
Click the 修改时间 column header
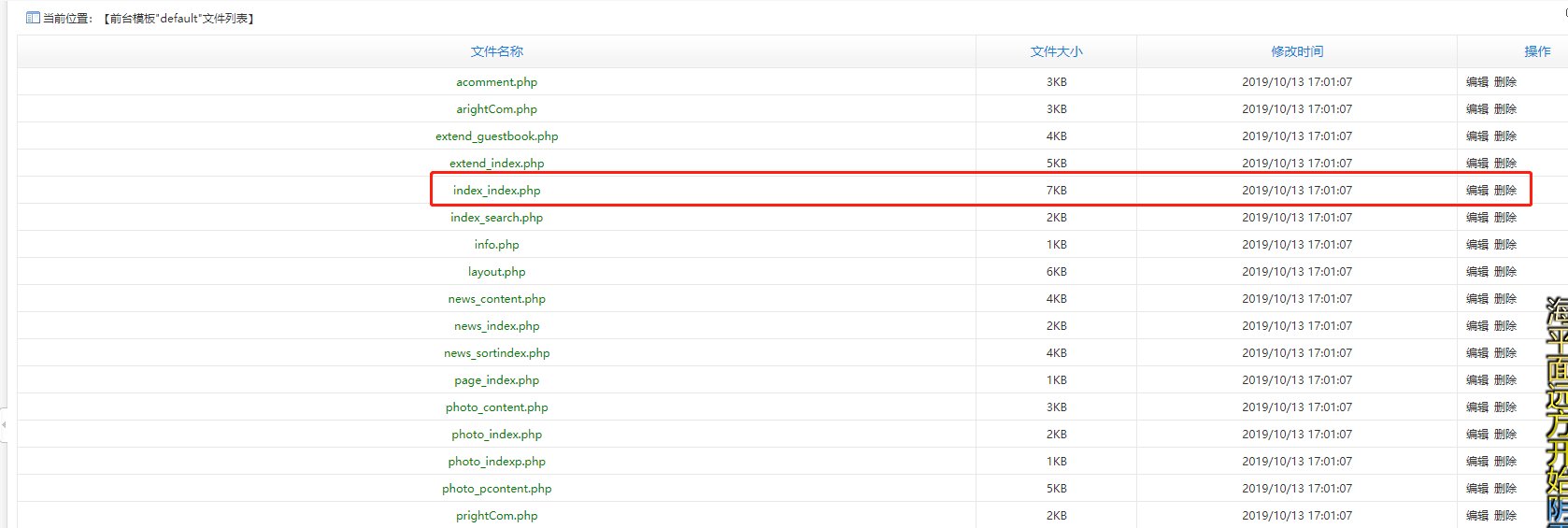(1297, 51)
